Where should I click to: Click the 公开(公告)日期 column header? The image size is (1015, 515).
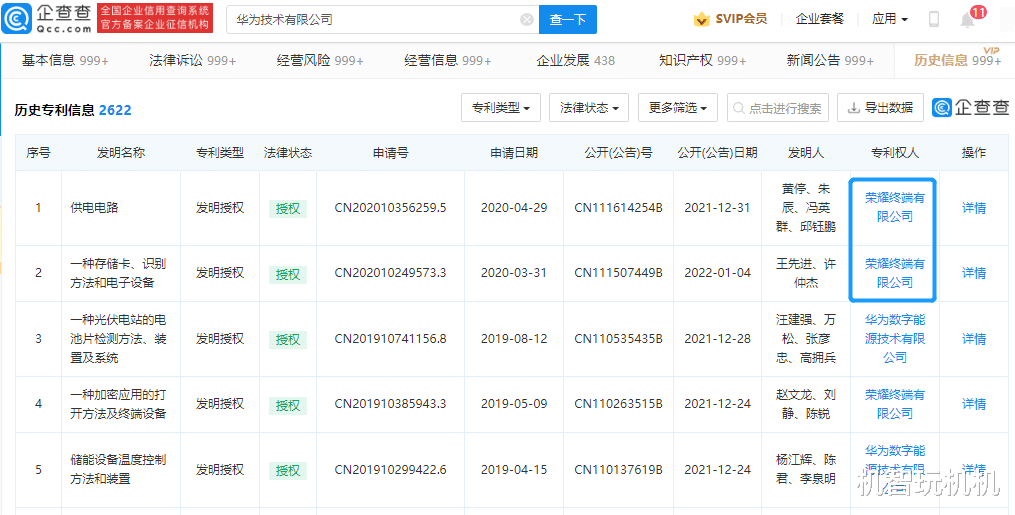pyautogui.click(x=717, y=153)
